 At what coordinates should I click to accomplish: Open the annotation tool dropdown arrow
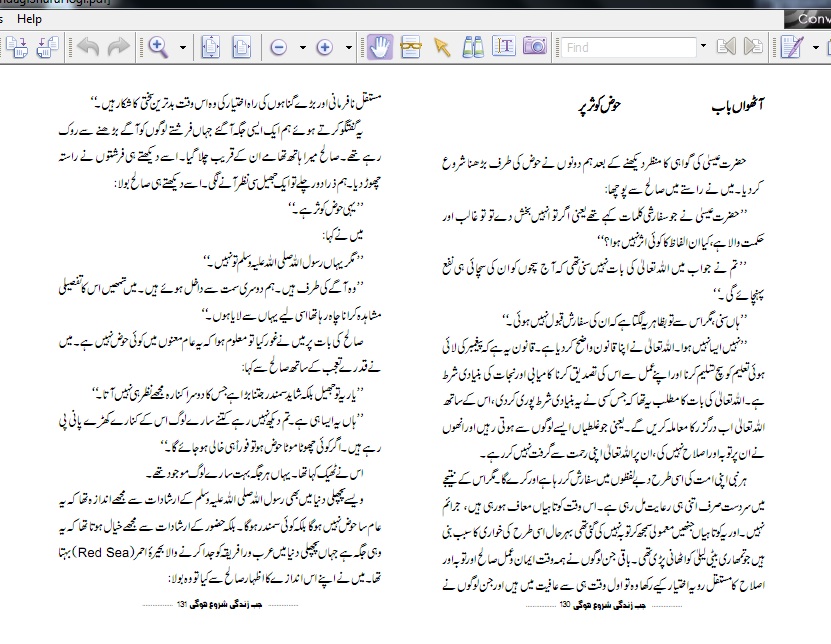click(816, 48)
